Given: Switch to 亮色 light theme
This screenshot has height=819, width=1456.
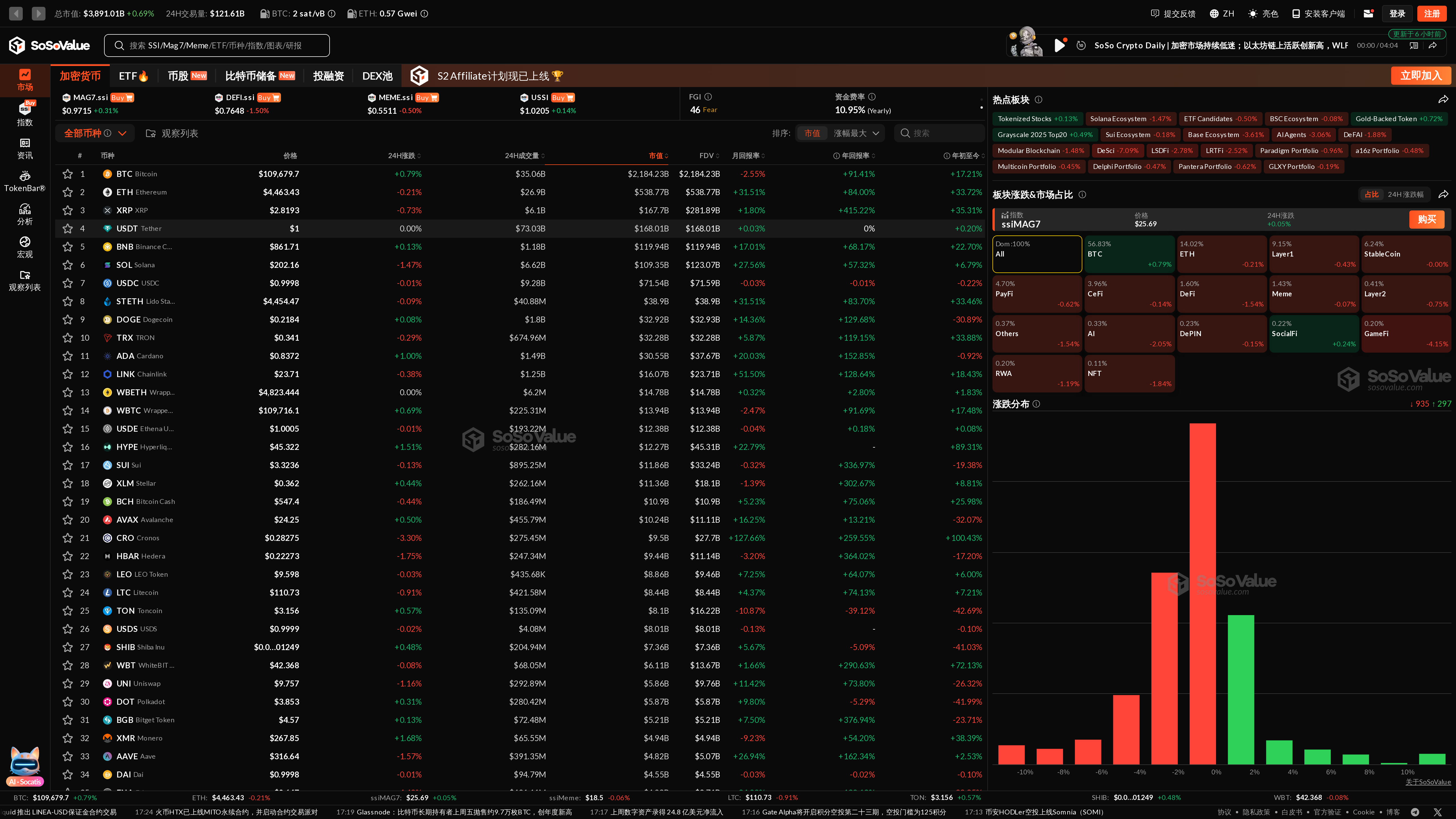Looking at the screenshot, I should (x=1263, y=14).
